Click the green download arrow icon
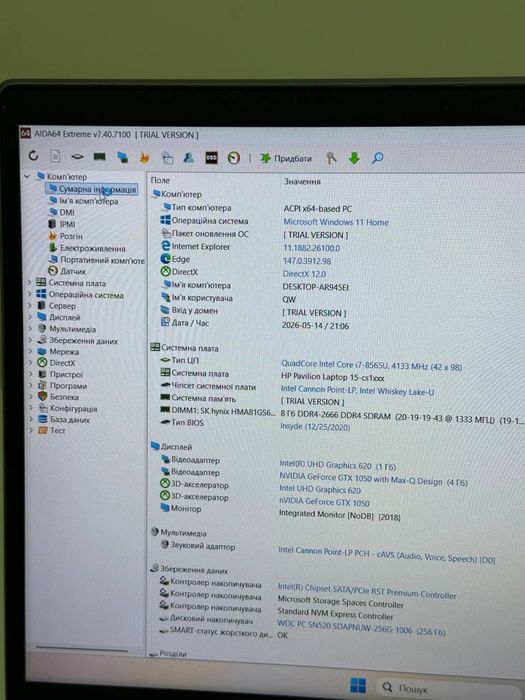Image resolution: width=525 pixels, height=700 pixels. (x=354, y=158)
